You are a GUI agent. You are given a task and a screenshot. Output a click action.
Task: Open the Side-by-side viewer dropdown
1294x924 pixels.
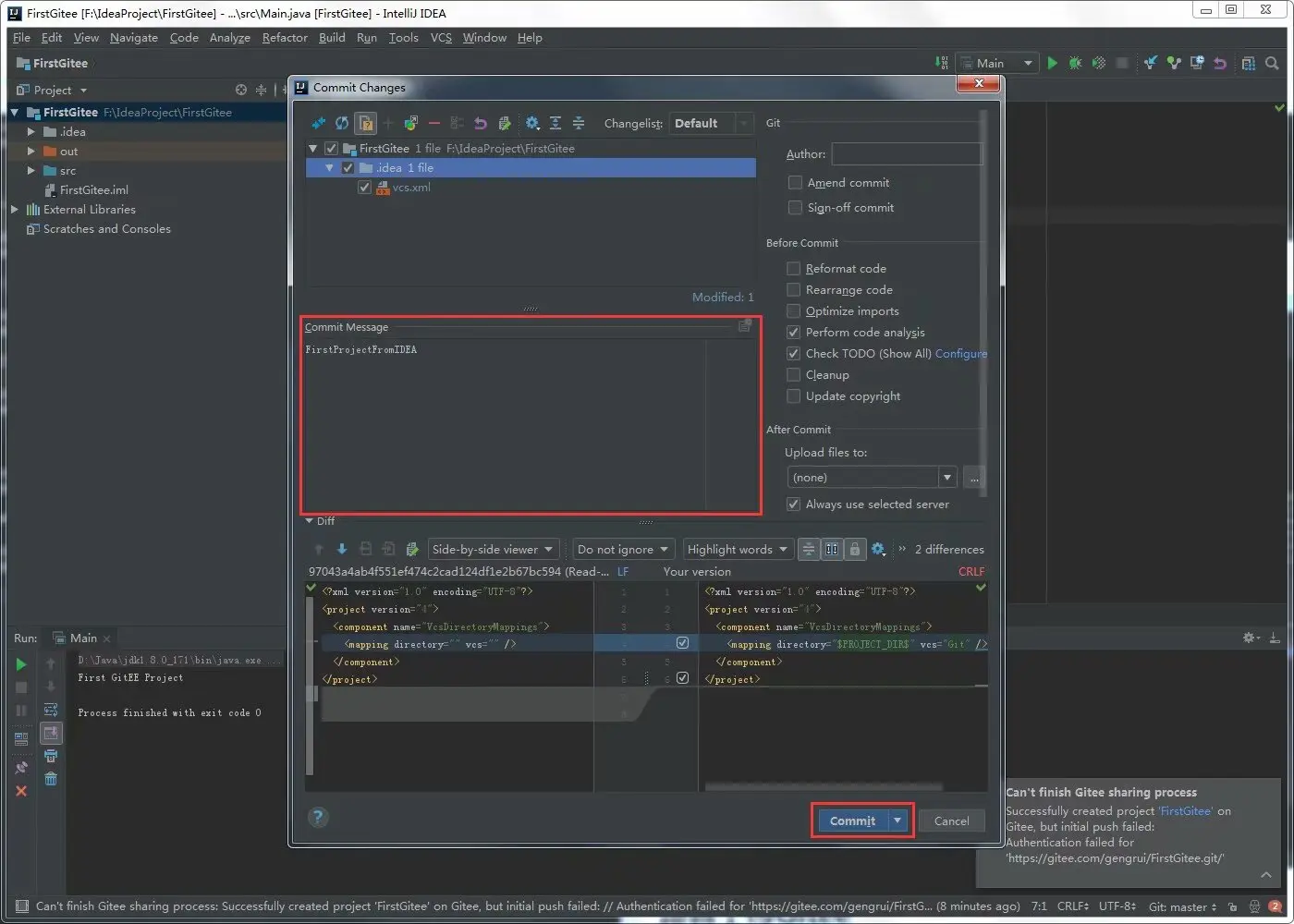click(494, 549)
